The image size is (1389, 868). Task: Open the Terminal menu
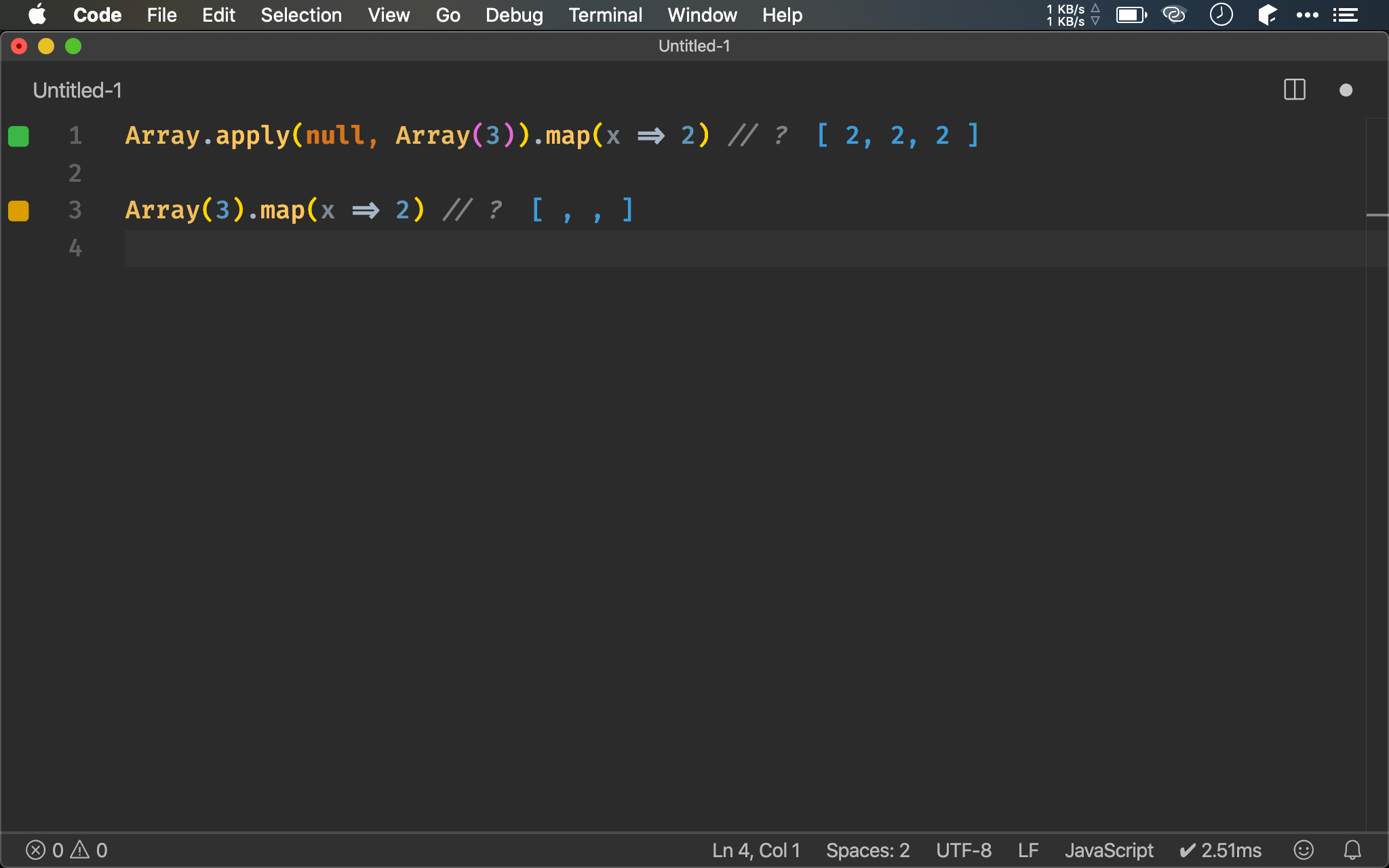click(605, 15)
